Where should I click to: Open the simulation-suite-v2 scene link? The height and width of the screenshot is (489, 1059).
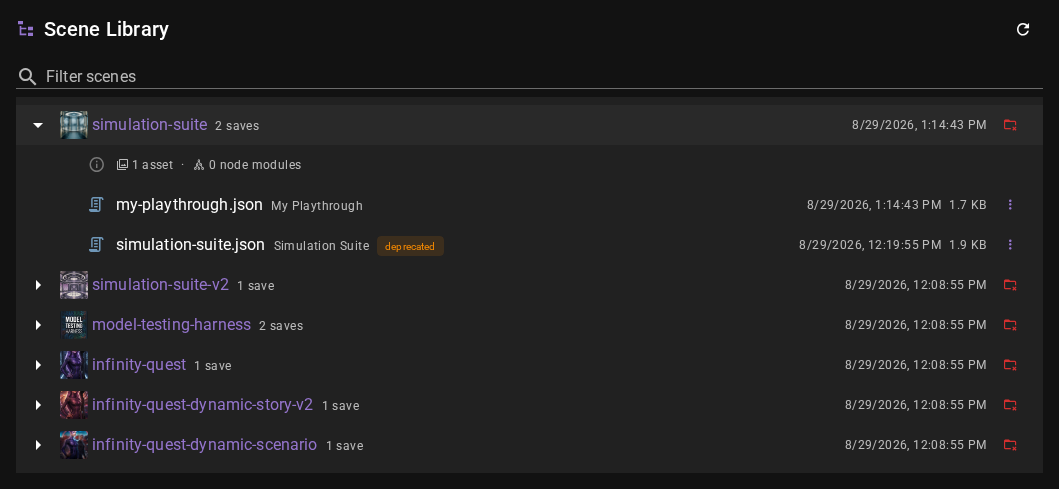pos(160,284)
